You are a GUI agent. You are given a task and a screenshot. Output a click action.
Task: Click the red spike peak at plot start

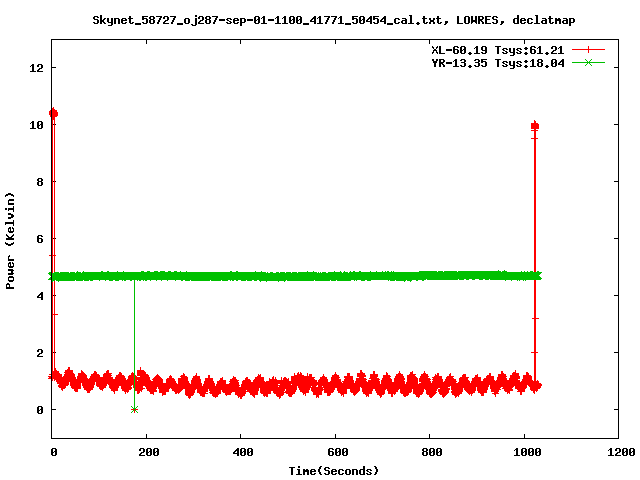[x=53, y=114]
